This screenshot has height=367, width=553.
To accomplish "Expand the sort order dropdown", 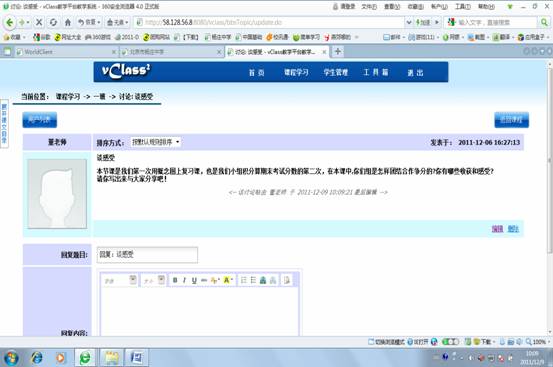I will tap(156, 142).
